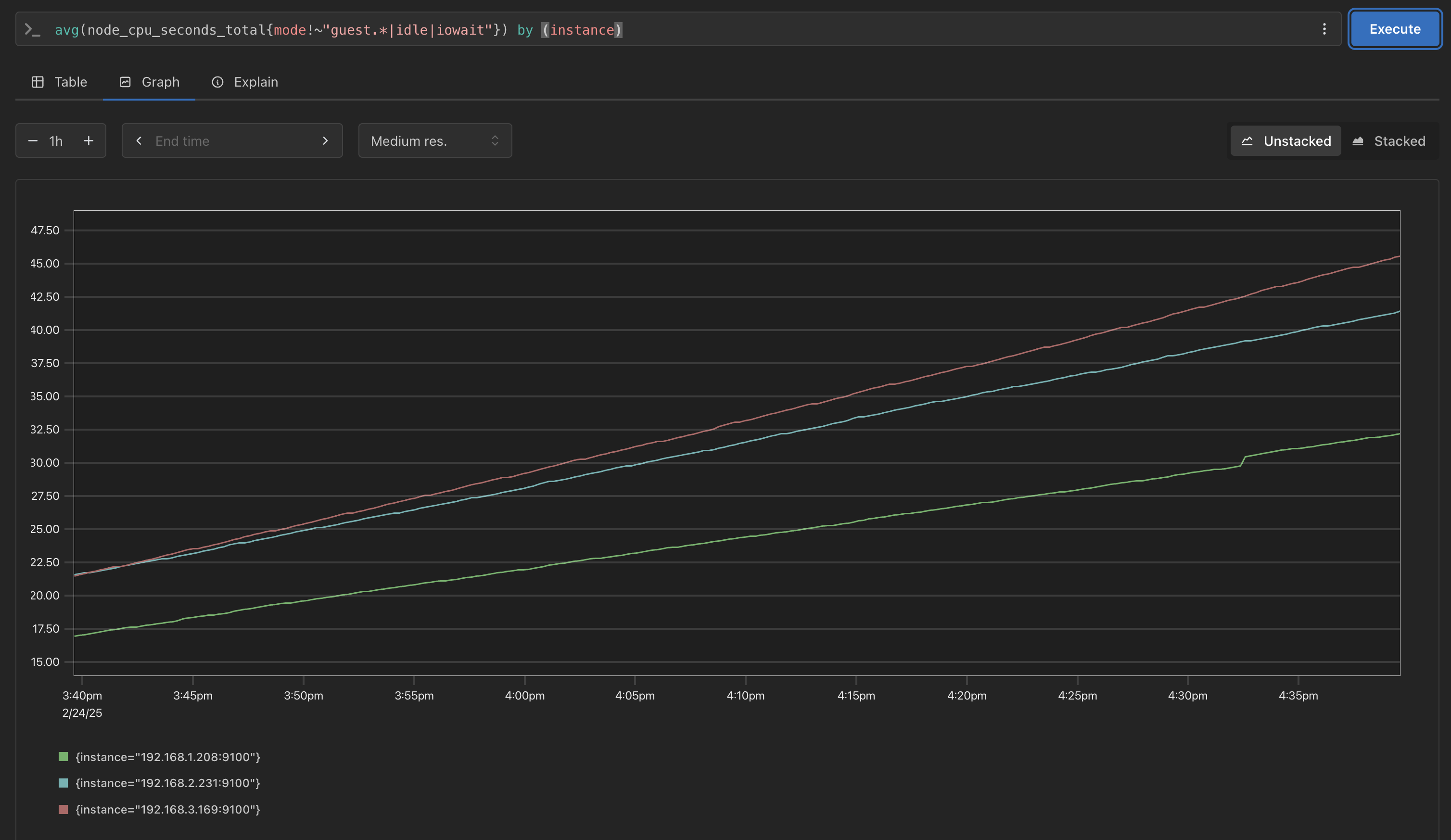The image size is (1451, 840).
Task: Click the Explain tab info icon
Action: coord(217,82)
